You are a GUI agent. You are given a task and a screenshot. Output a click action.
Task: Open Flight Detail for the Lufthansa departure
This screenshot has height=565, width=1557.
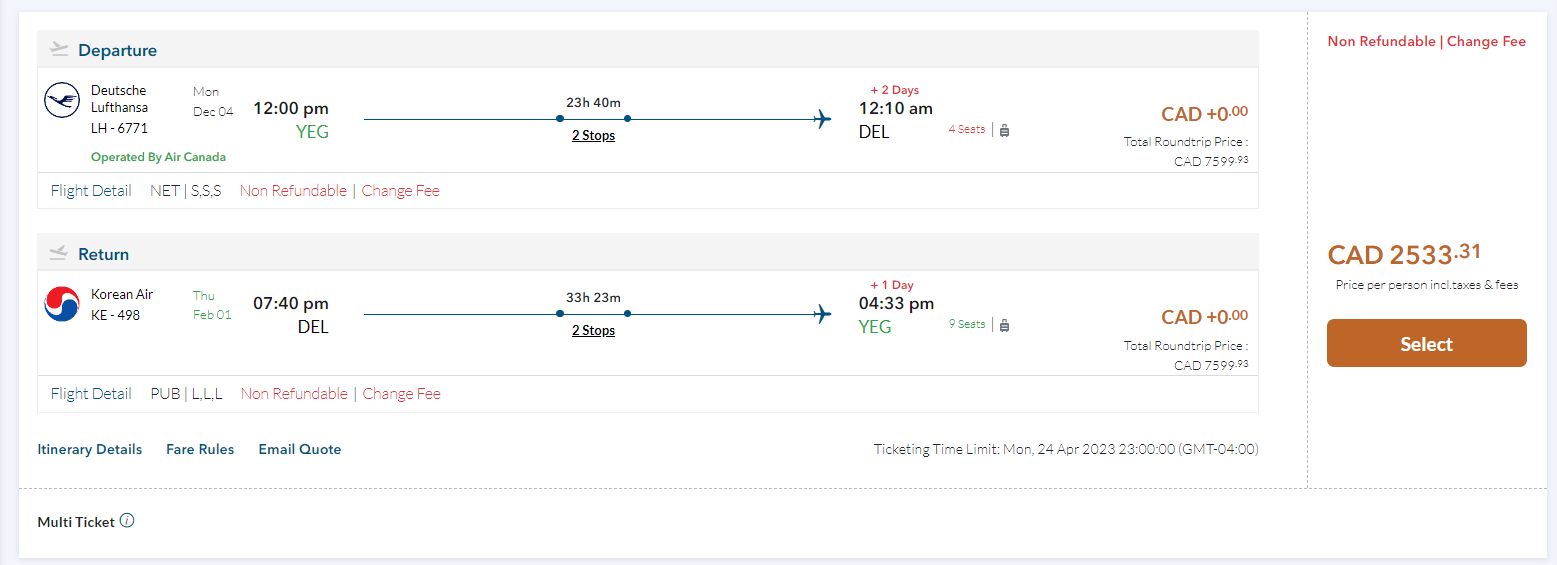pos(91,190)
